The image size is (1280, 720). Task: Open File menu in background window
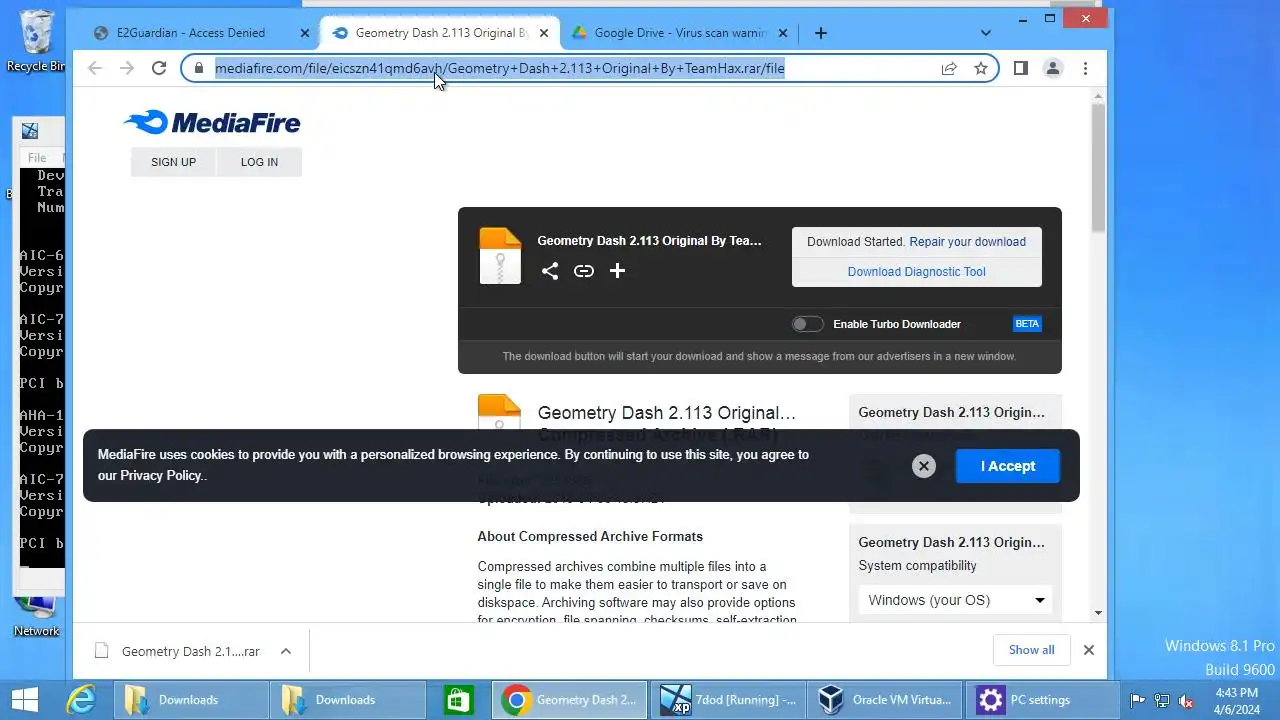click(x=37, y=158)
